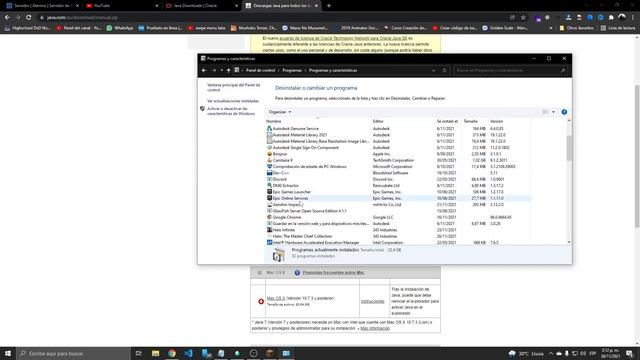Click Activar o desactivar las características de Windows
The image size is (640, 360).
coord(231,111)
